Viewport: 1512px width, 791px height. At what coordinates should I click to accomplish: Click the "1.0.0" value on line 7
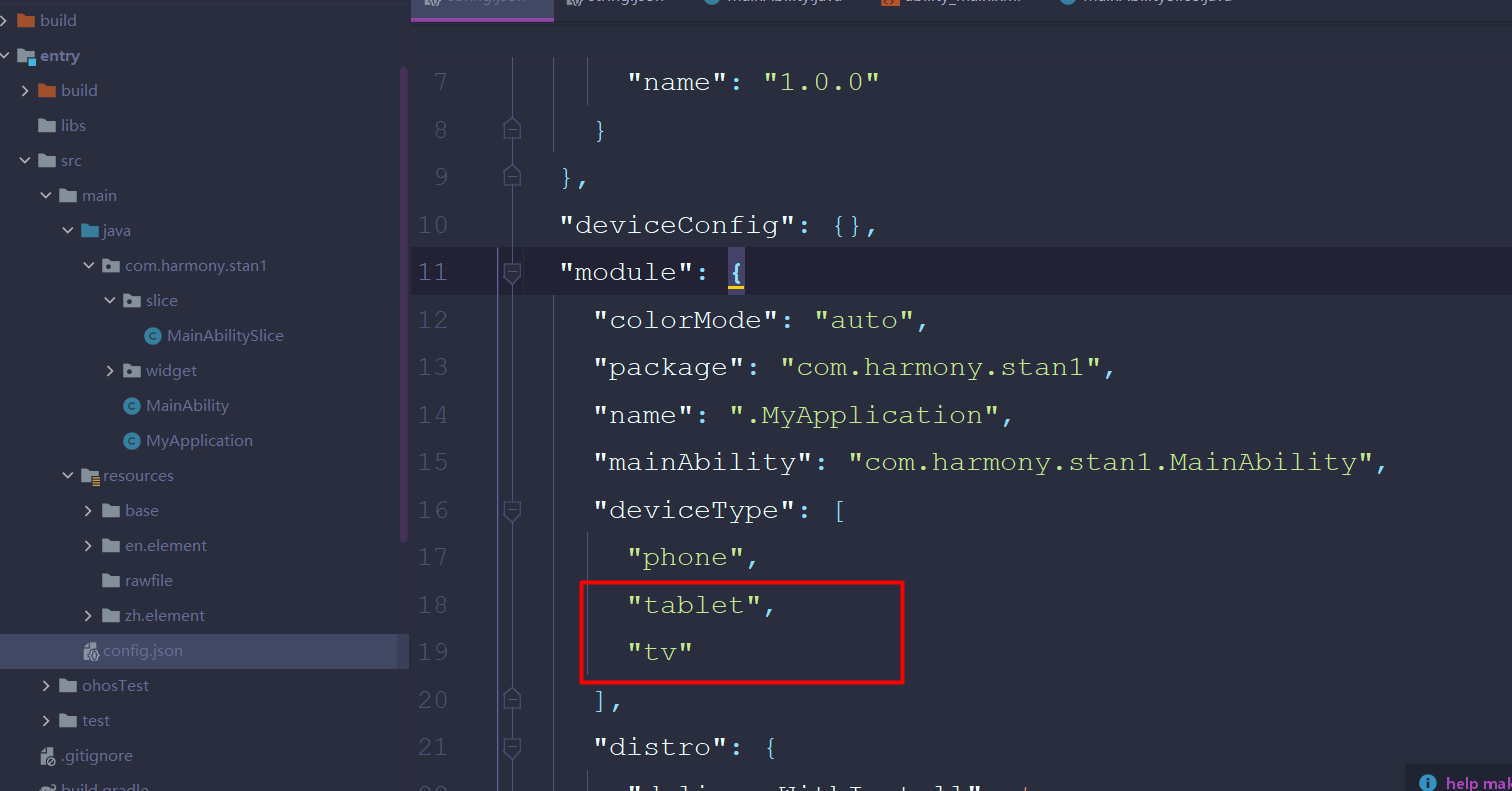pos(821,82)
